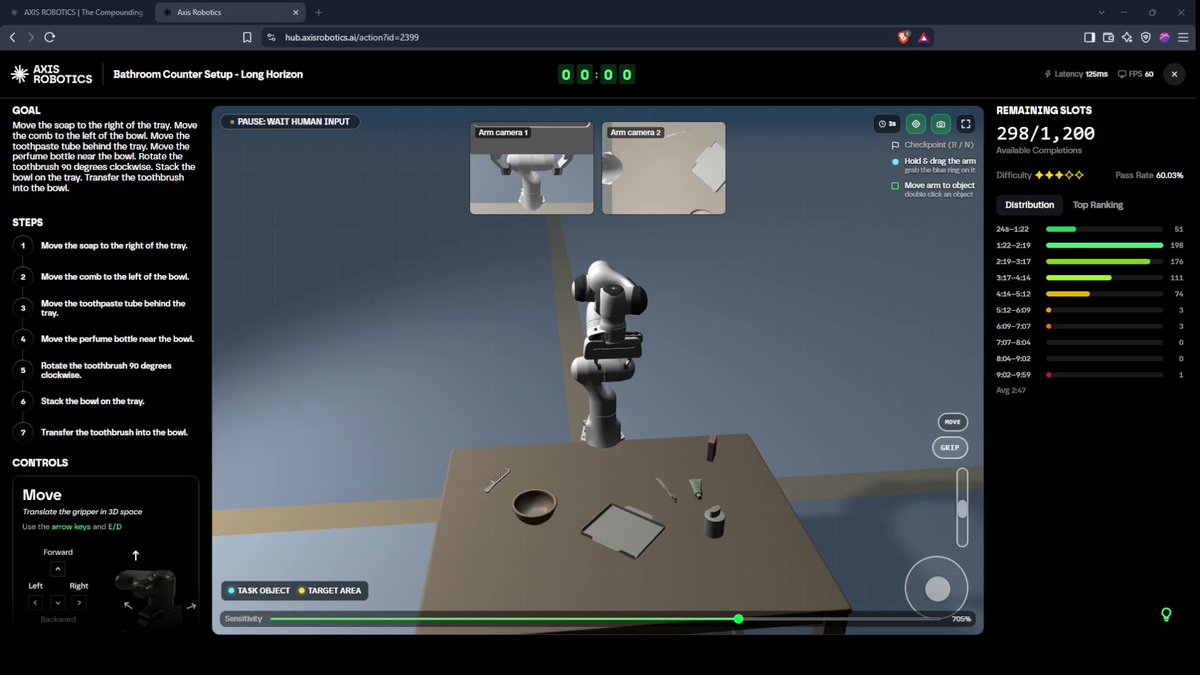Click the bookmark icon in address bar

click(247, 37)
